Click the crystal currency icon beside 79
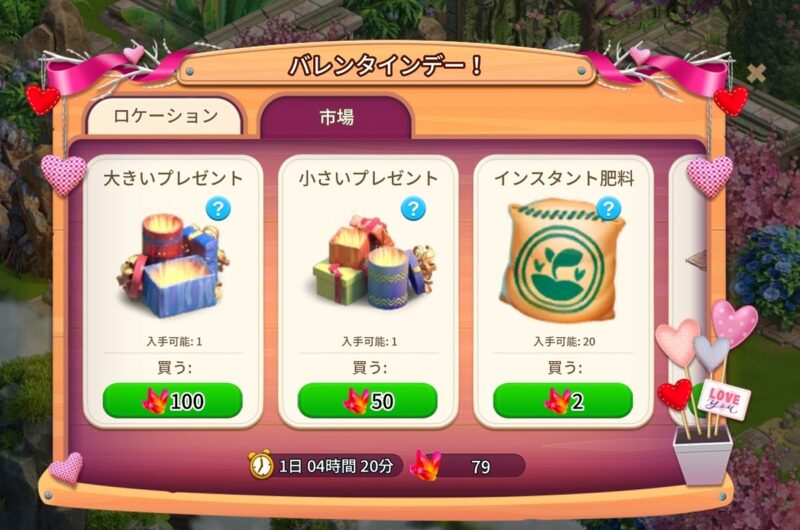The image size is (800, 530). [425, 465]
